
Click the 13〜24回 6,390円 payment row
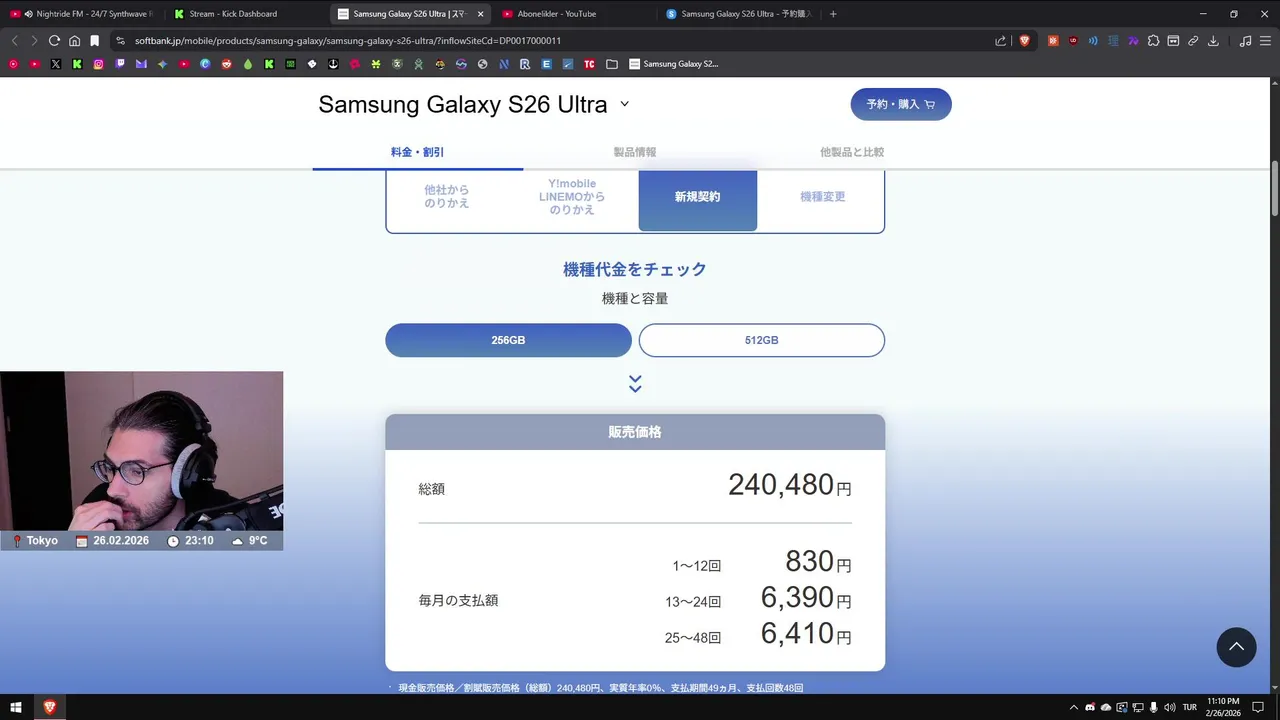(758, 599)
